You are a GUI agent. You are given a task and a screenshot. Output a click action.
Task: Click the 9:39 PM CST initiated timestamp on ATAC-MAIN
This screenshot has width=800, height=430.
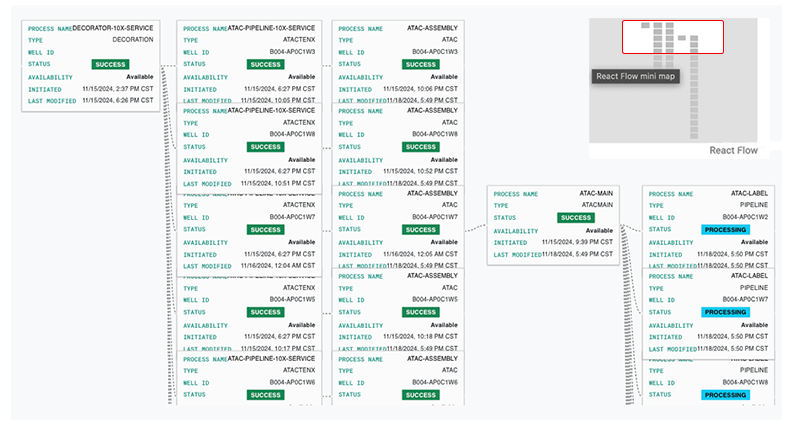tap(578, 242)
